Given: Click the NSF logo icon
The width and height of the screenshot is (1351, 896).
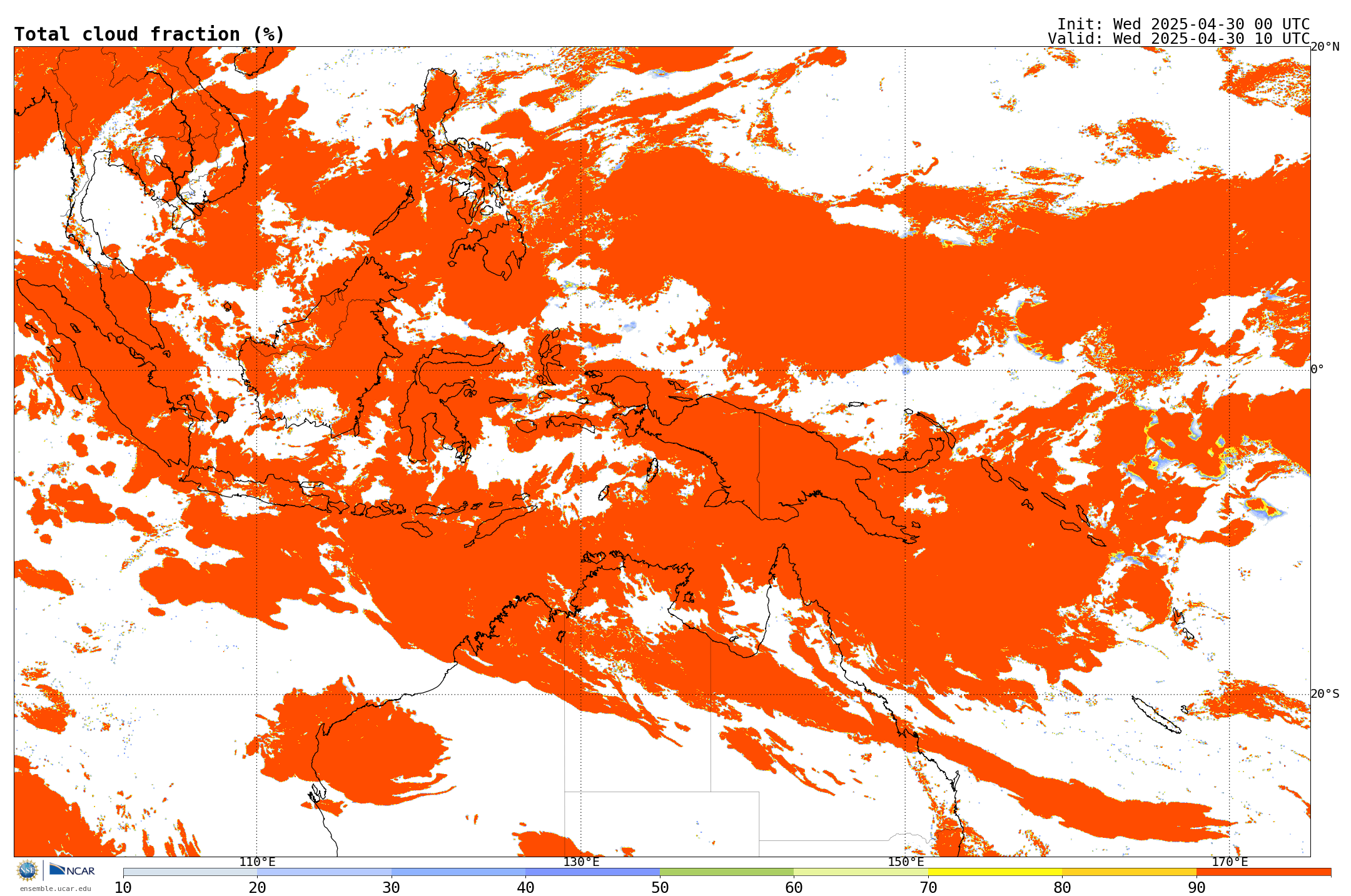Looking at the screenshot, I should click(27, 870).
